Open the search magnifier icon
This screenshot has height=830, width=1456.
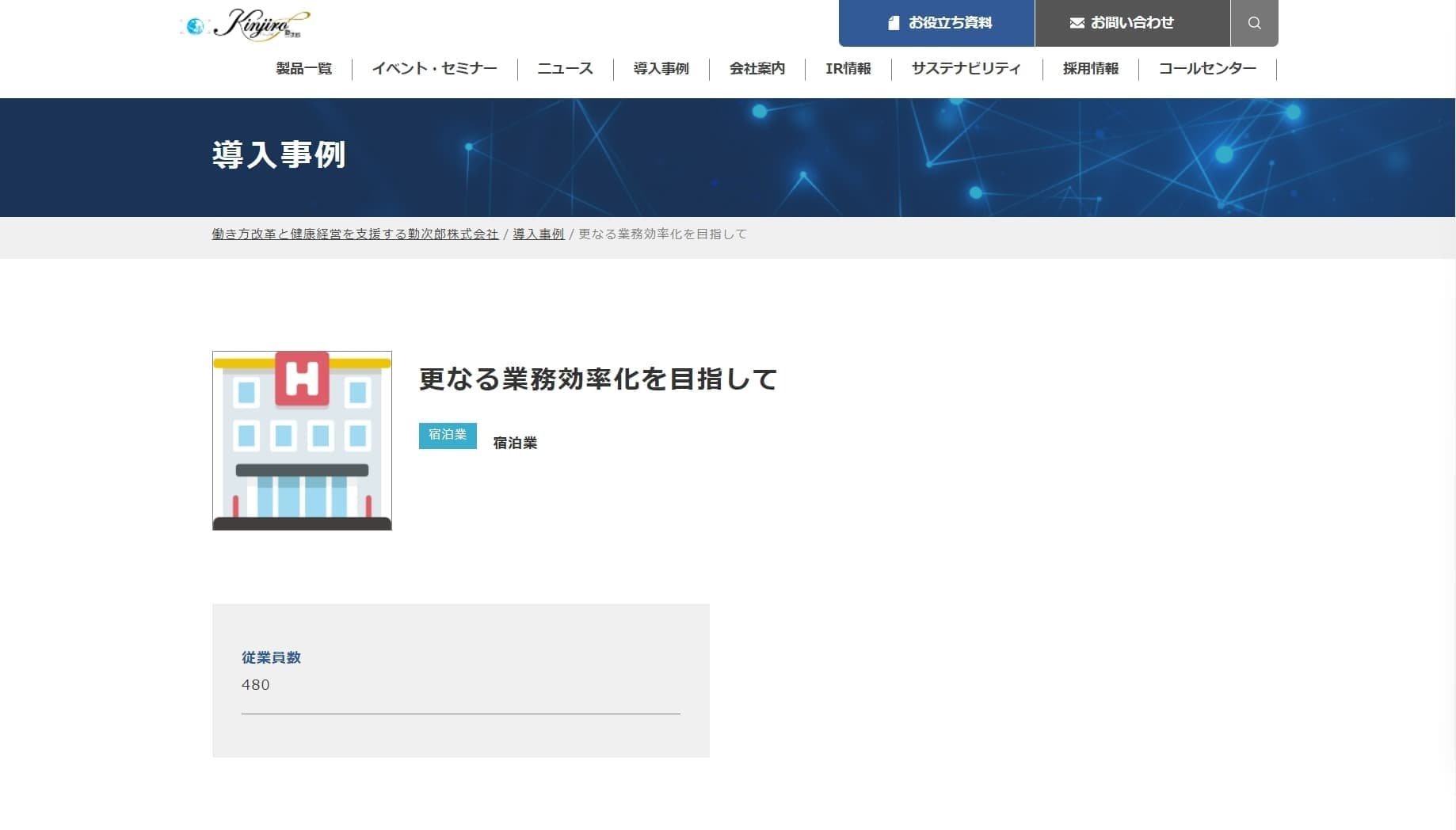pos(1254,23)
